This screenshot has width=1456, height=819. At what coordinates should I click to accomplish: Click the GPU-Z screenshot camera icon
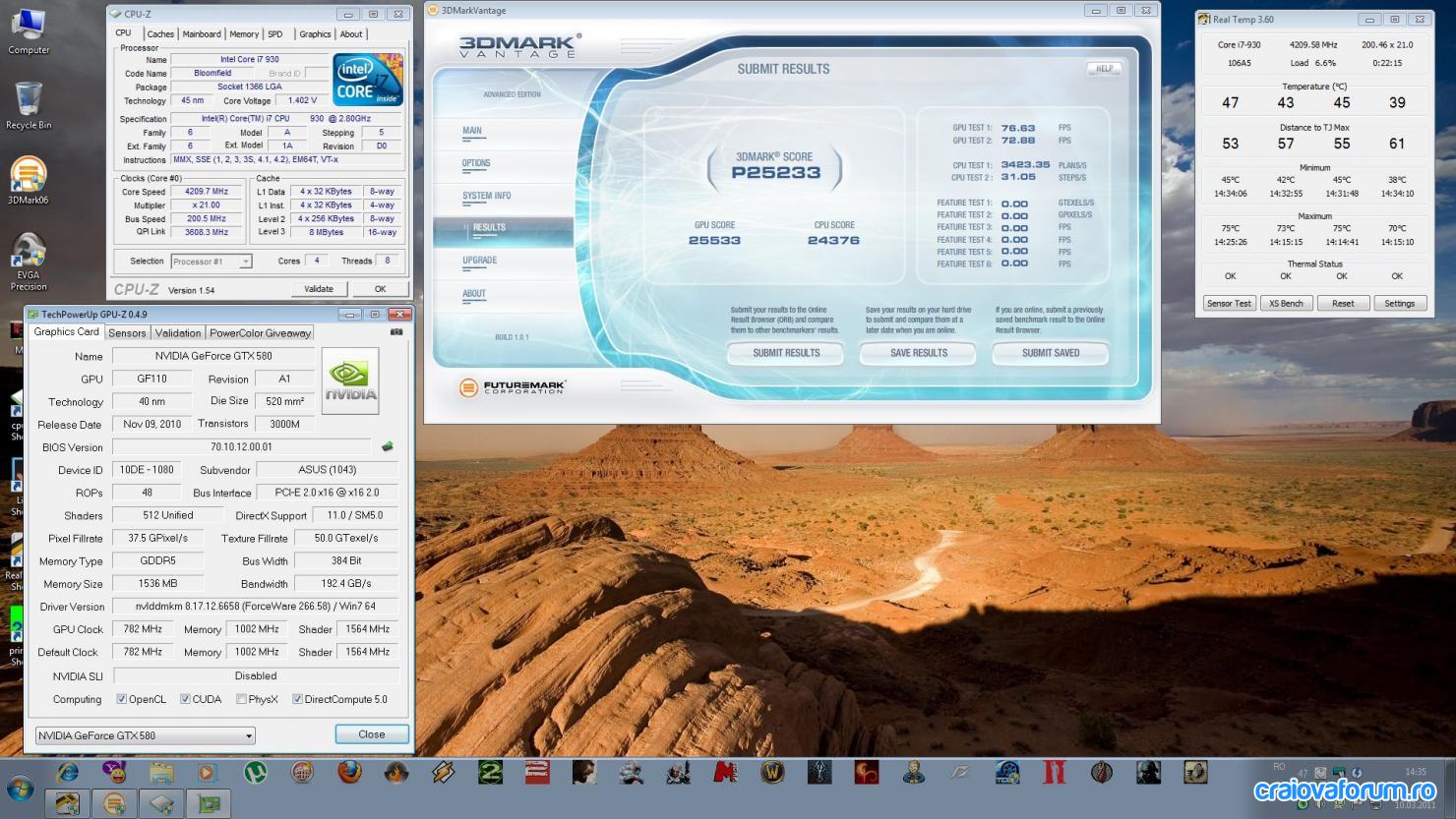click(x=396, y=332)
